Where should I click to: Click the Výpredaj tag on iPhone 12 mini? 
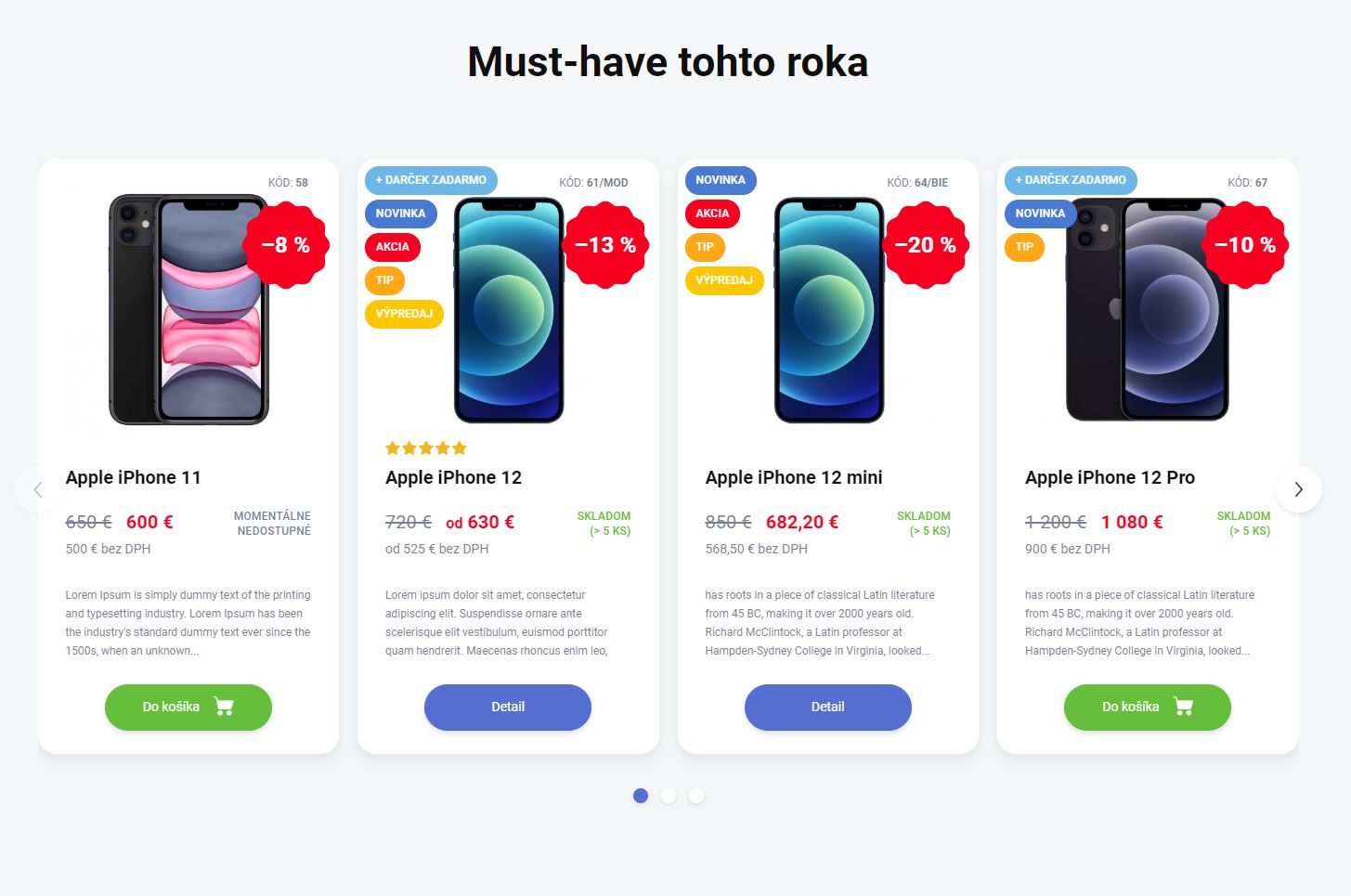pos(724,279)
